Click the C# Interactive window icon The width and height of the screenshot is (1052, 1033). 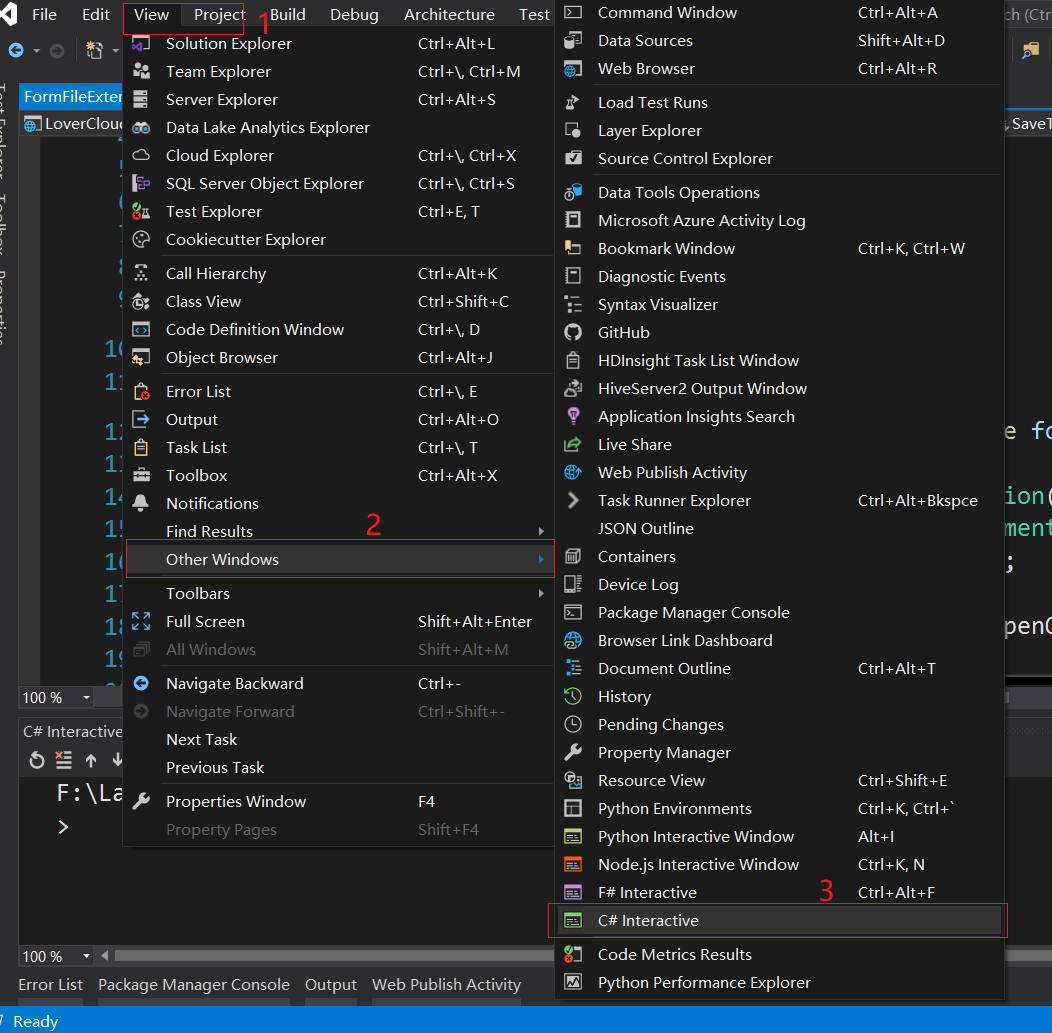[573, 921]
